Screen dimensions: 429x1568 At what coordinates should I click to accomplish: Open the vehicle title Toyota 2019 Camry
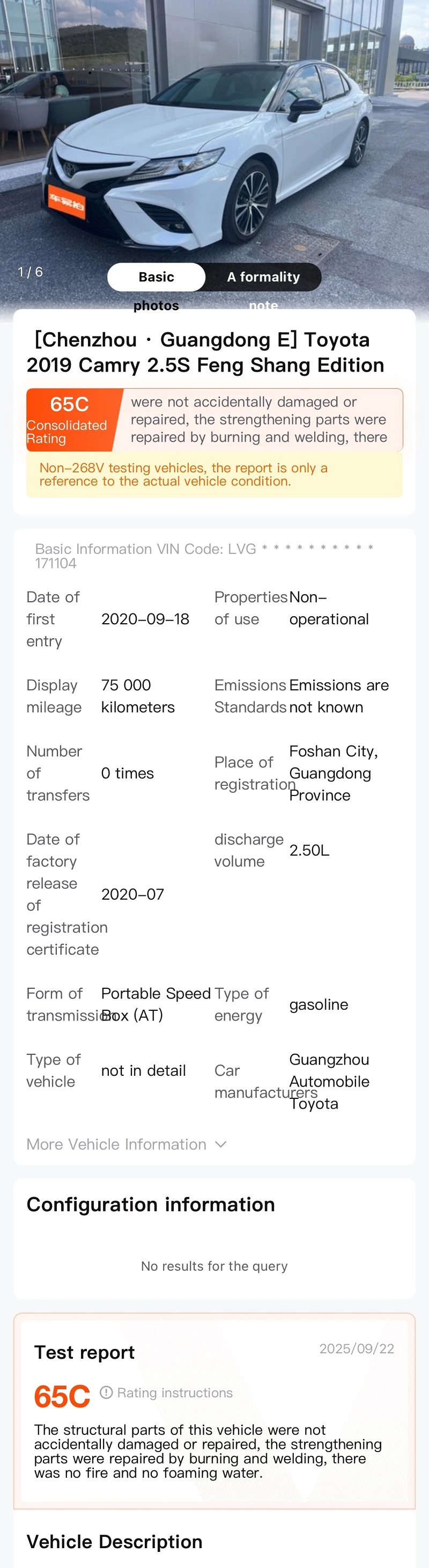pyautogui.click(x=205, y=353)
